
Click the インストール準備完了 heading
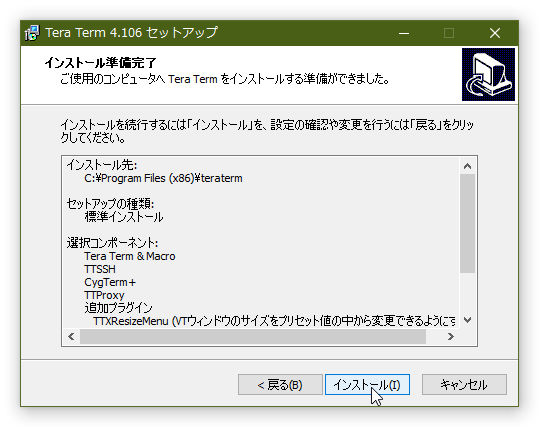(101, 63)
